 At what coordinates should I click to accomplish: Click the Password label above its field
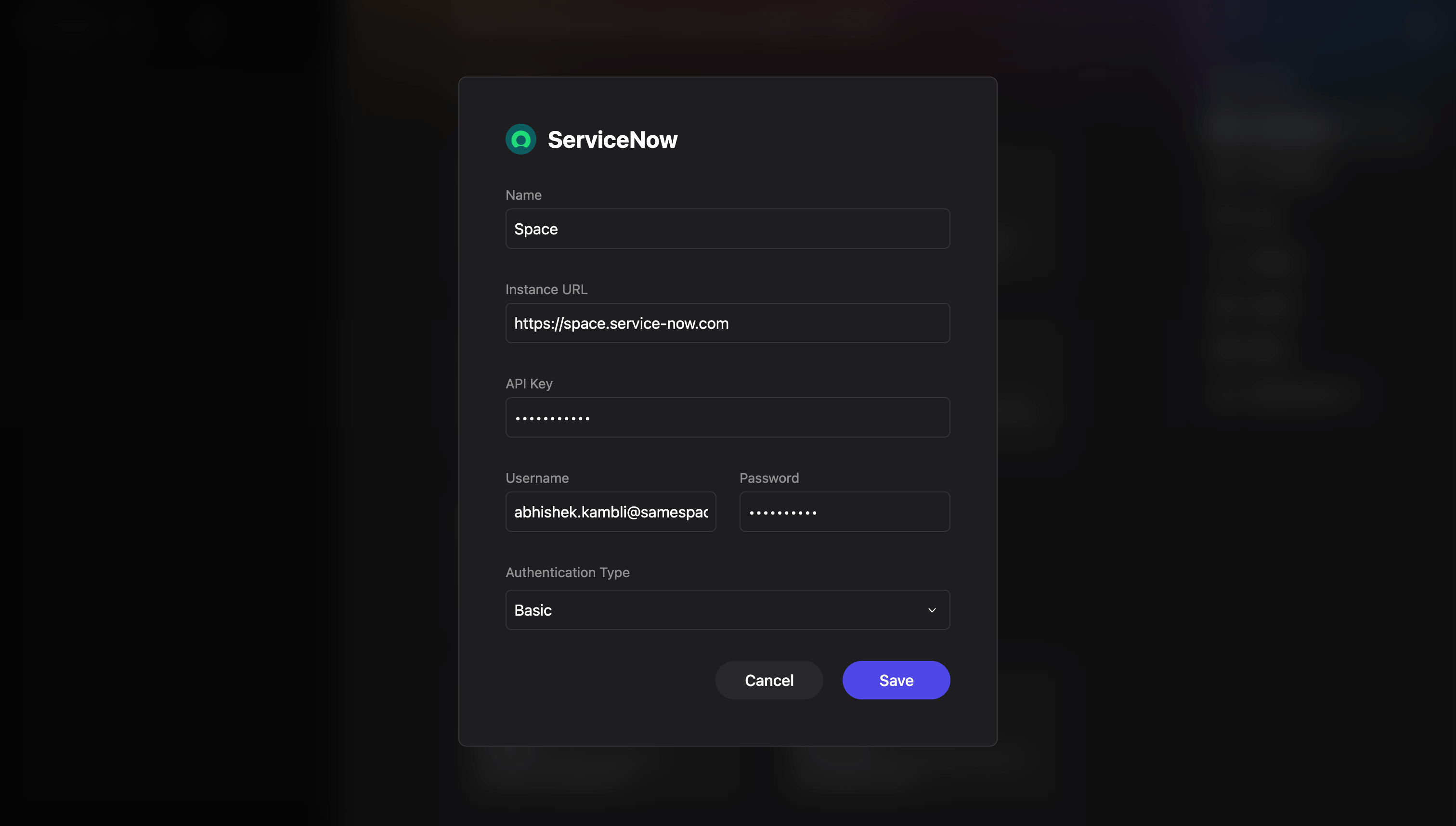pyautogui.click(x=769, y=478)
